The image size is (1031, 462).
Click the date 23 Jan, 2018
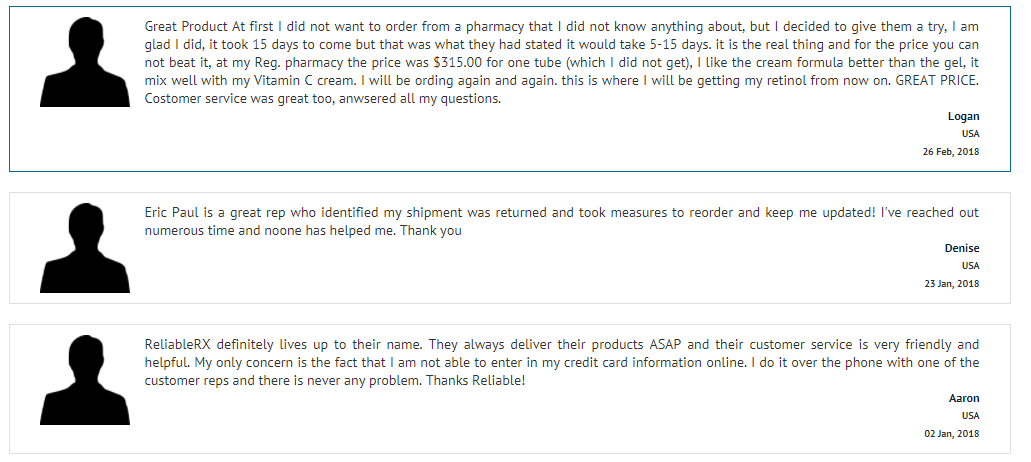pyautogui.click(x=951, y=284)
